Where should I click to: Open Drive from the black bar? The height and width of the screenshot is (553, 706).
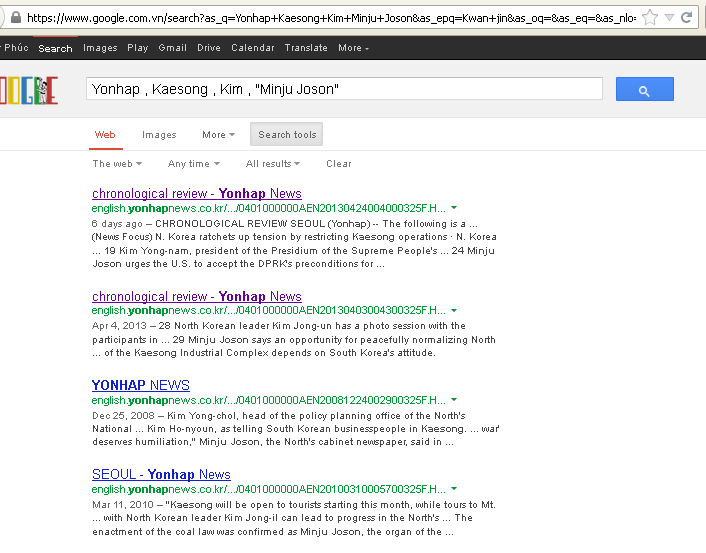point(209,48)
